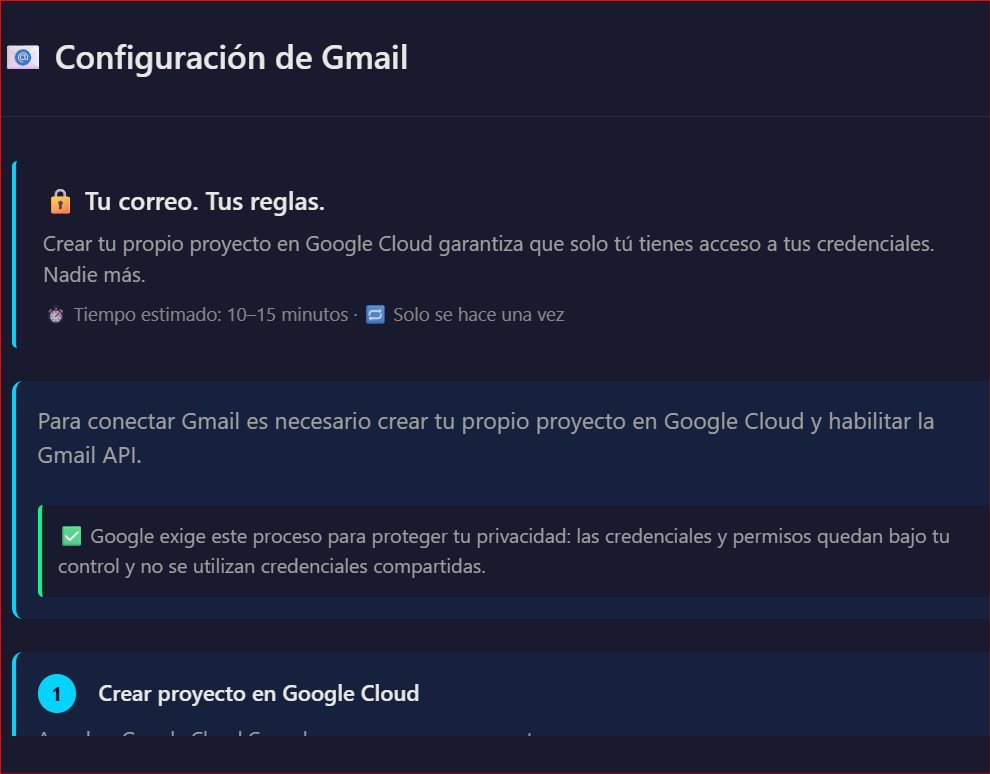Open the Crear proyecto en Google Cloud step
The height and width of the screenshot is (774, 990).
click(259, 693)
